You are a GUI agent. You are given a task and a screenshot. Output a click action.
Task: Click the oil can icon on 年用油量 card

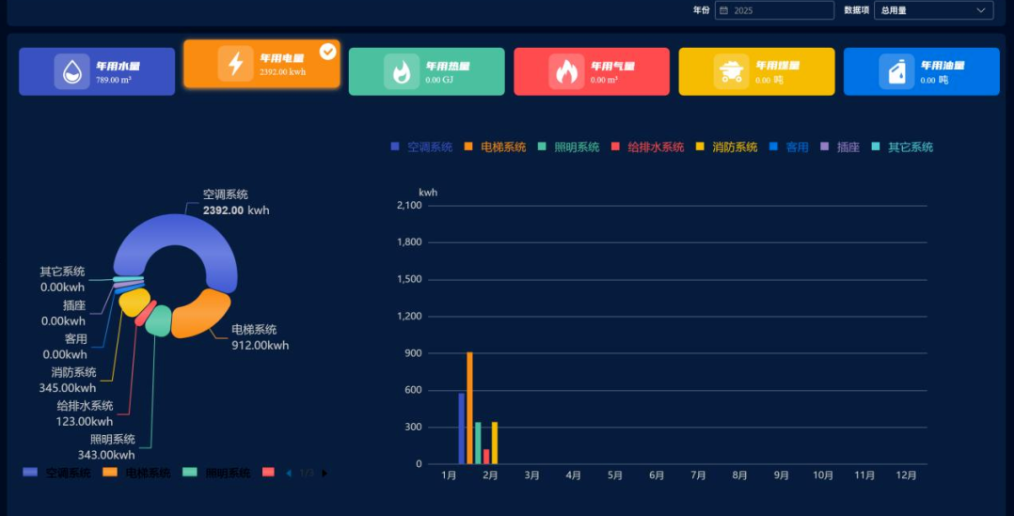pos(896,72)
